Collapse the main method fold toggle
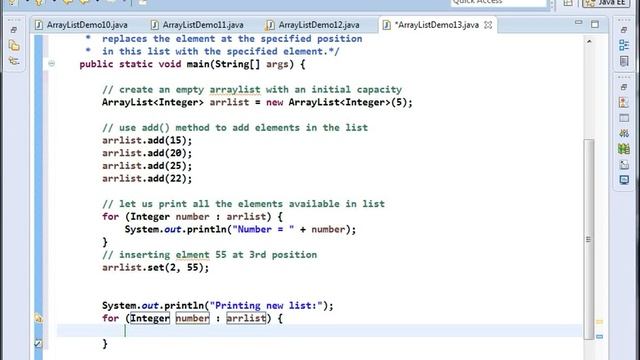Image resolution: width=640 pixels, height=360 pixels. click(x=51, y=64)
